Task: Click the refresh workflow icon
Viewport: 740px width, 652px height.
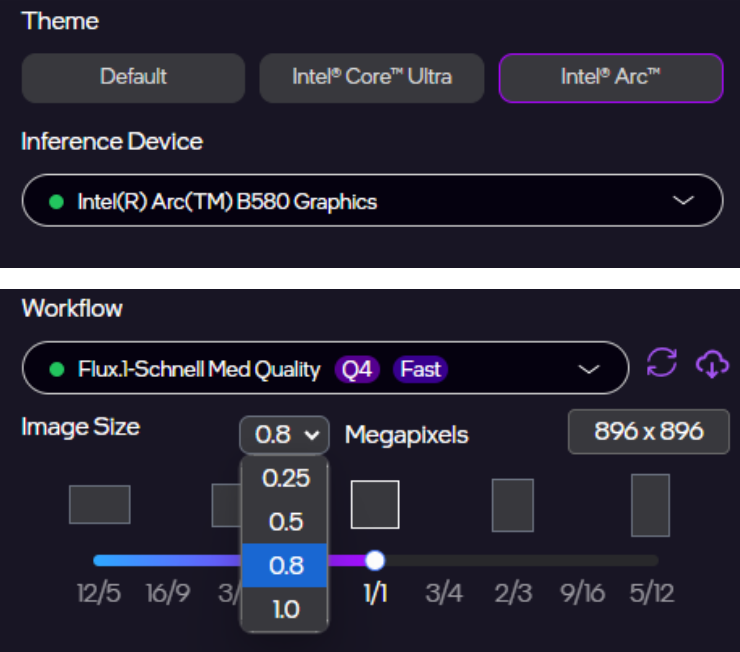Action: [662, 363]
